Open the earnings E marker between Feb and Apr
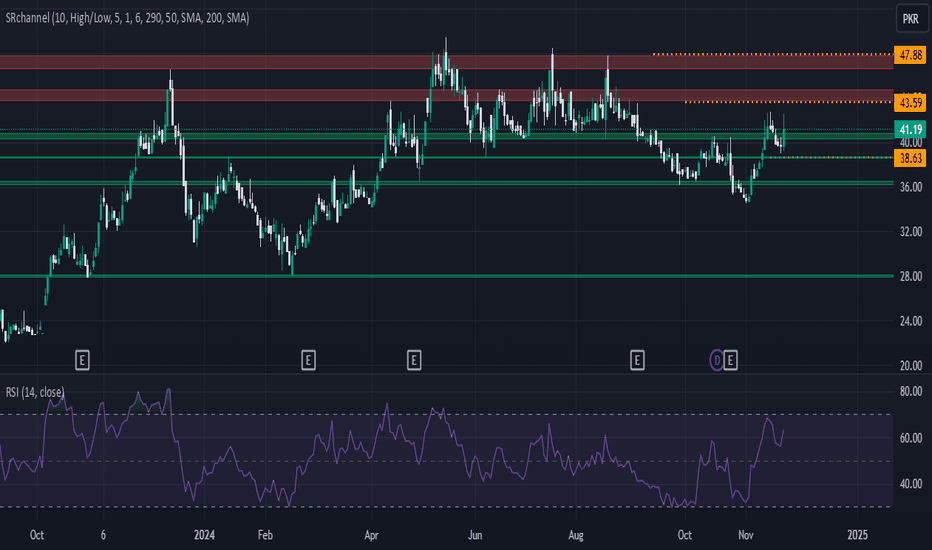 [x=308, y=360]
